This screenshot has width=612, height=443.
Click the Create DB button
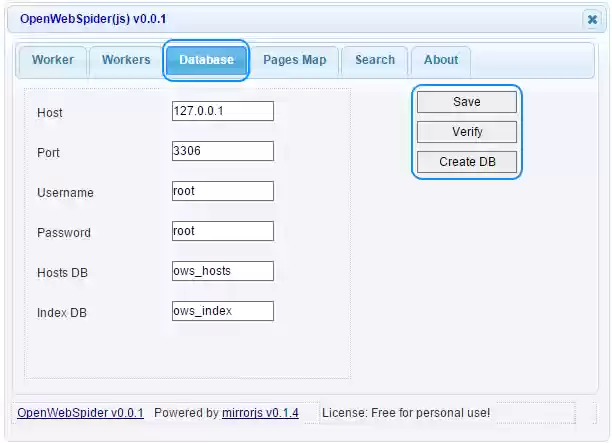tap(466, 162)
